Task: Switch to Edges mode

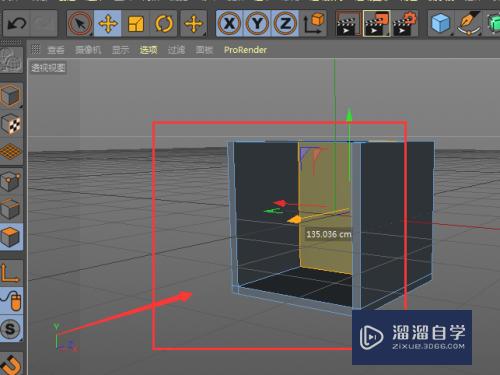Action: pos(11,209)
